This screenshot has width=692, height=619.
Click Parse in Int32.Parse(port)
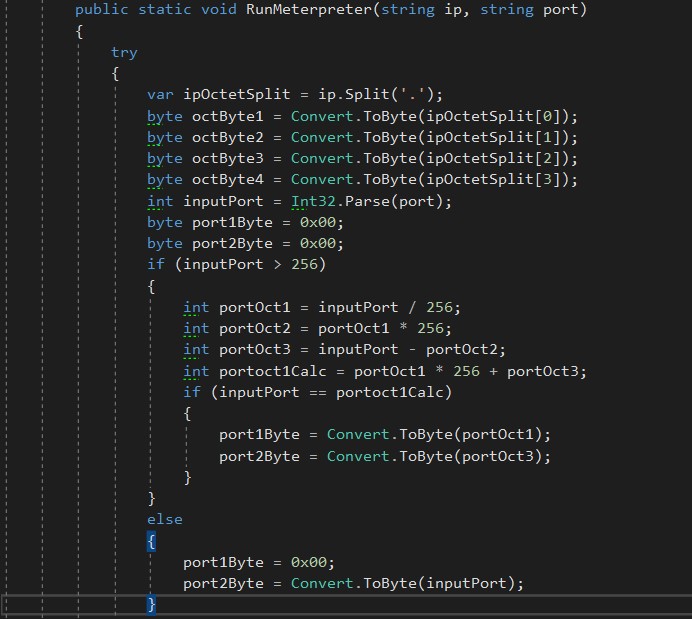click(367, 202)
